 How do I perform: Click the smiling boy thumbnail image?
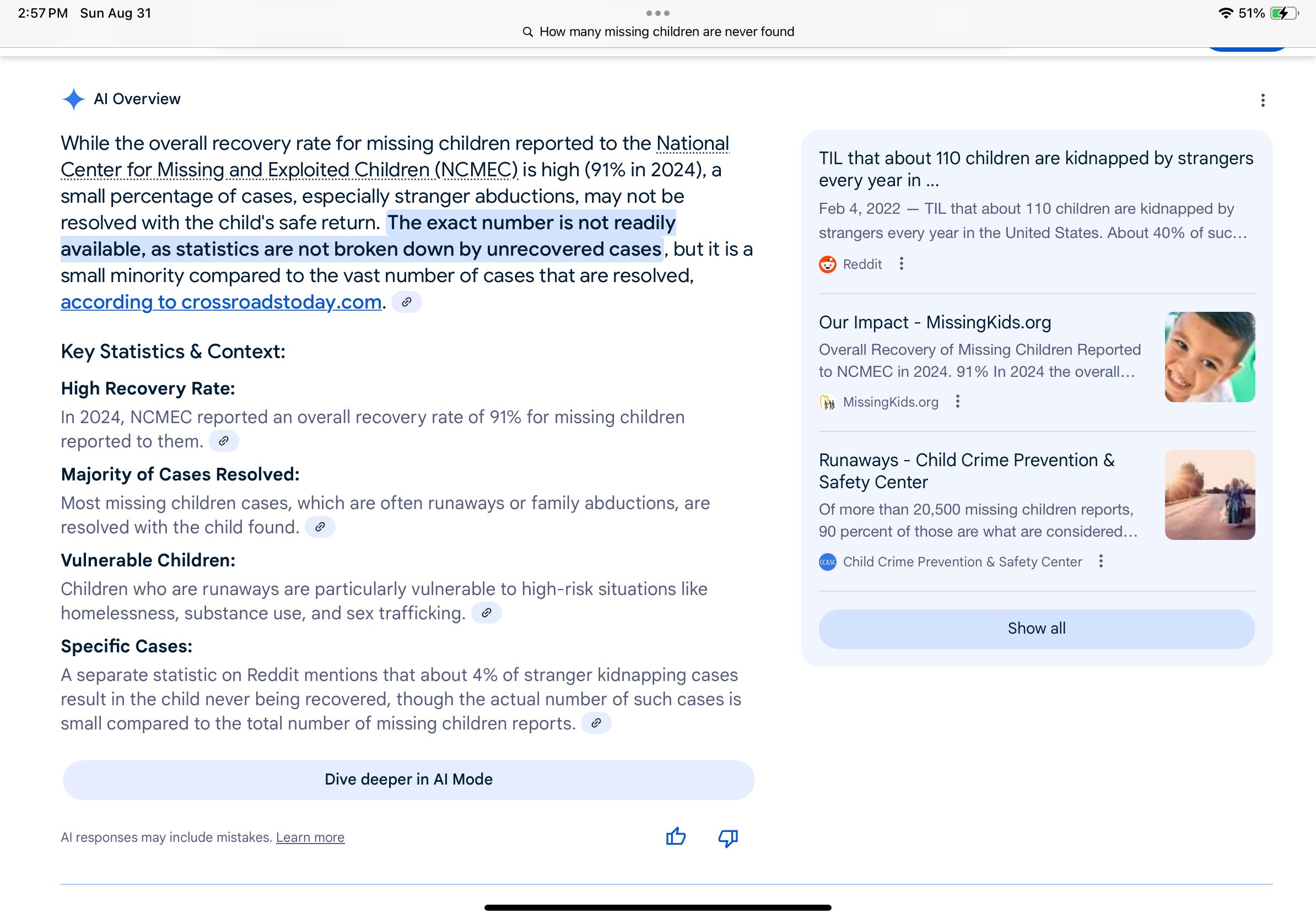(x=1210, y=357)
